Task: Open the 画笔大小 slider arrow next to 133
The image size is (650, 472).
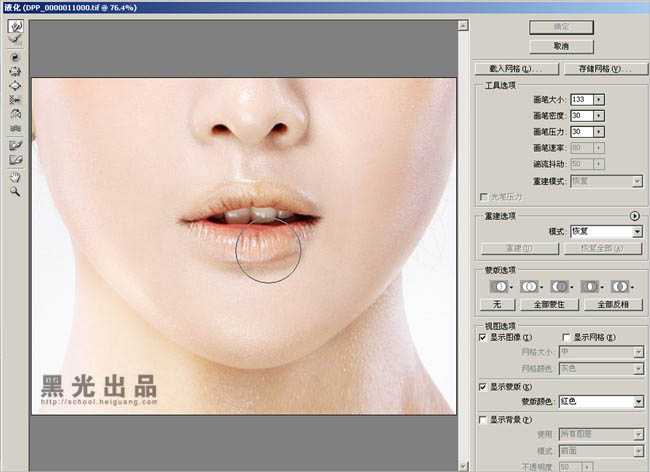Action: (x=598, y=99)
